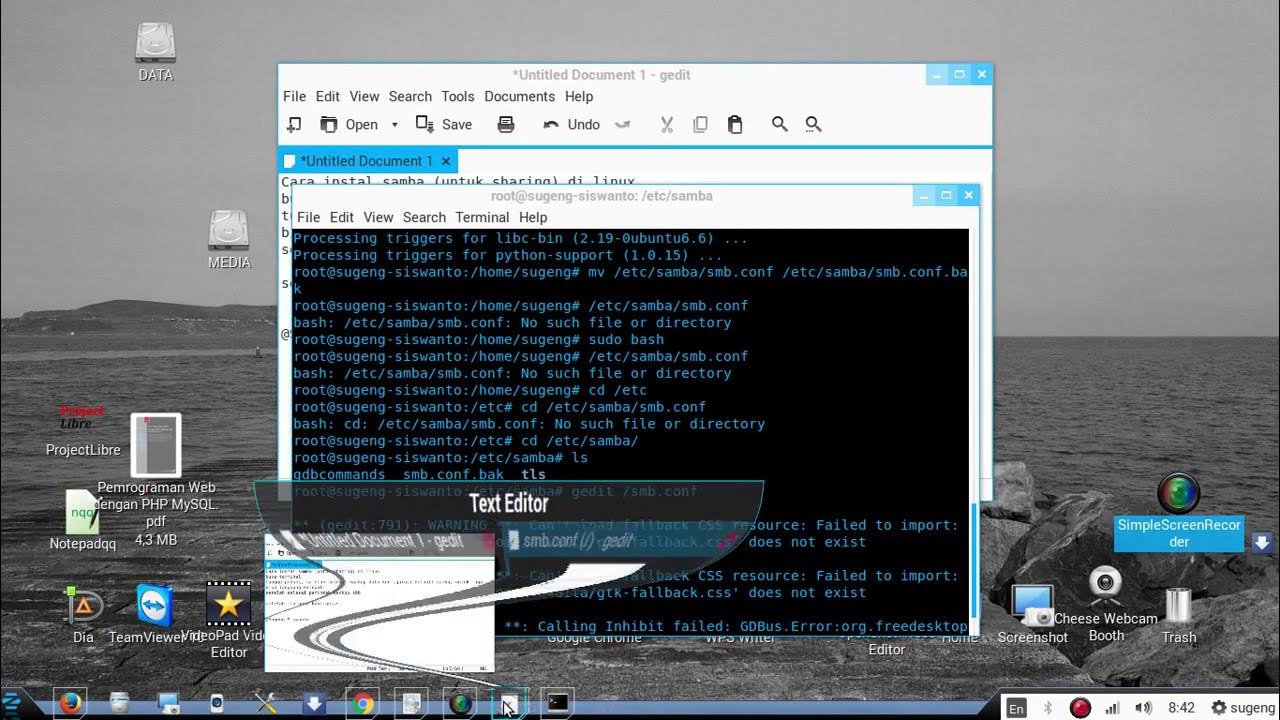Click the Bluetooth tray icon
Screen dimensions: 1280x720
1048,708
